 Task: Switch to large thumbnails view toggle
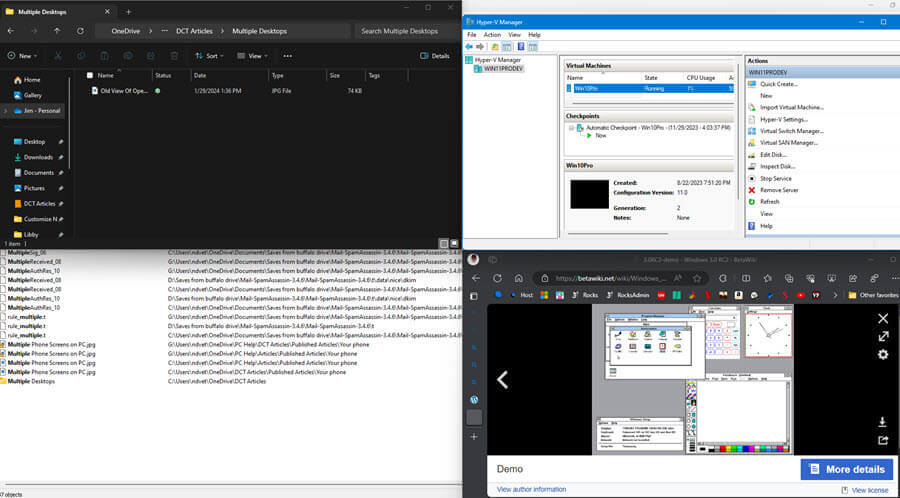coord(454,243)
